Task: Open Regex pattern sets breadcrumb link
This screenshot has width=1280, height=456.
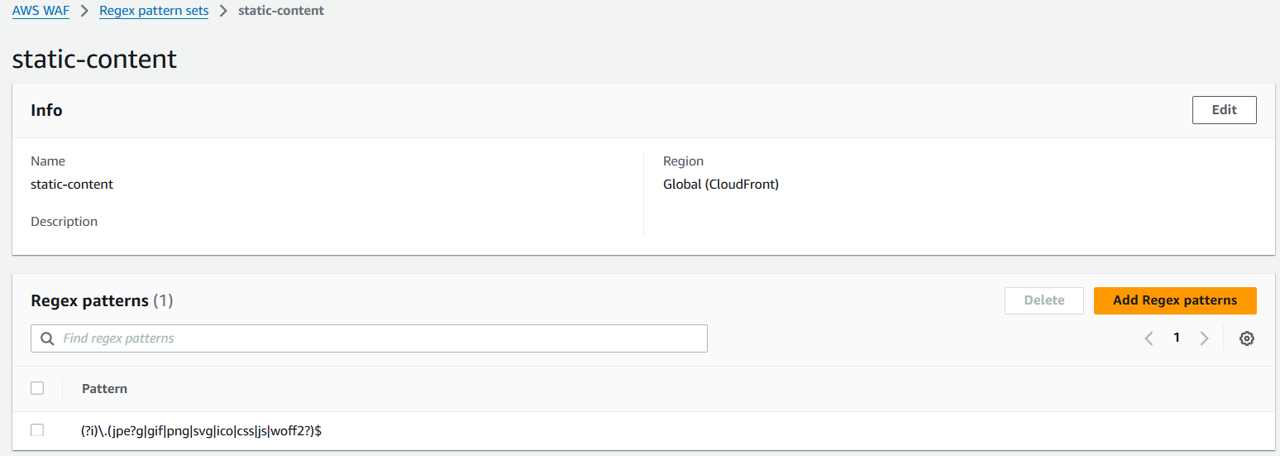Action: (x=154, y=11)
